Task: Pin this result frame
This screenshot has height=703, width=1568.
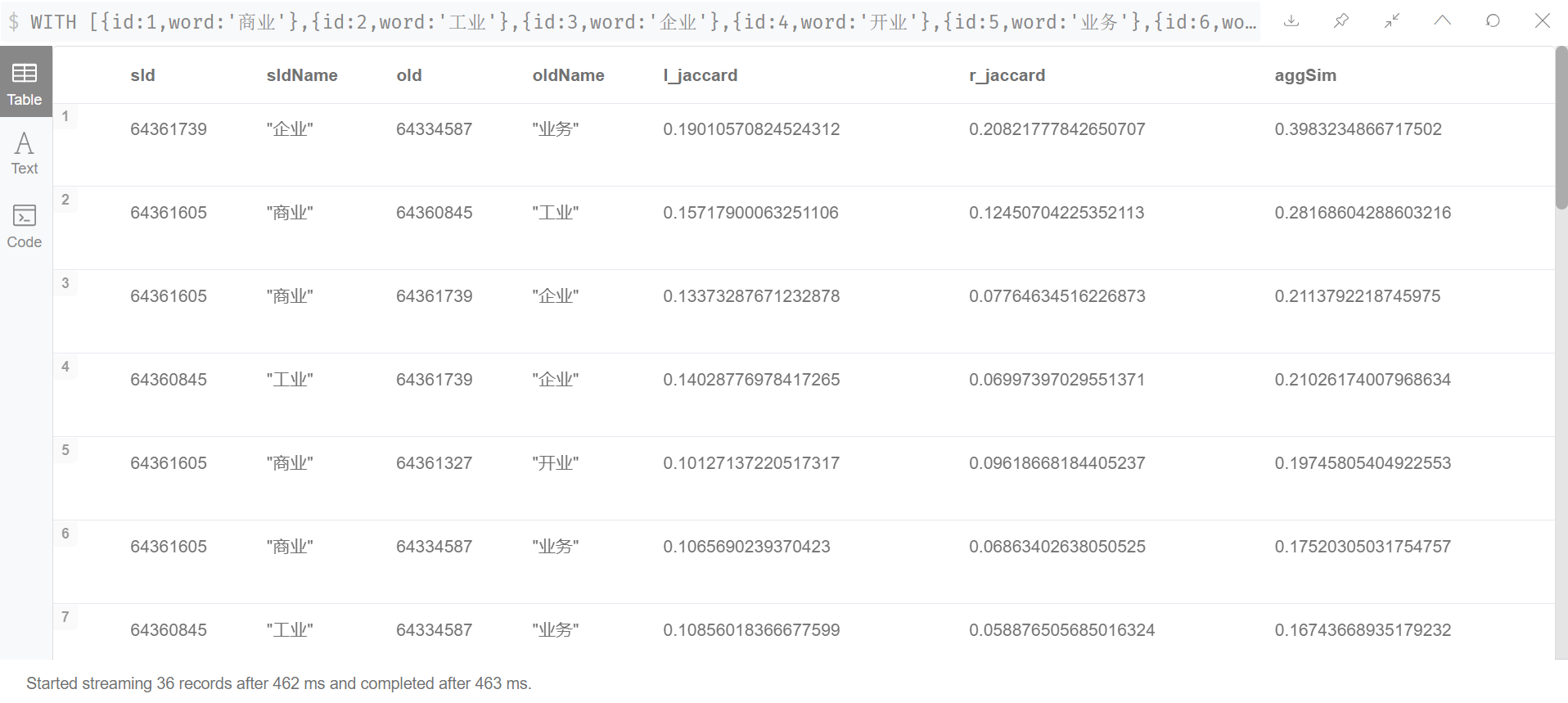Action: coord(1341,20)
